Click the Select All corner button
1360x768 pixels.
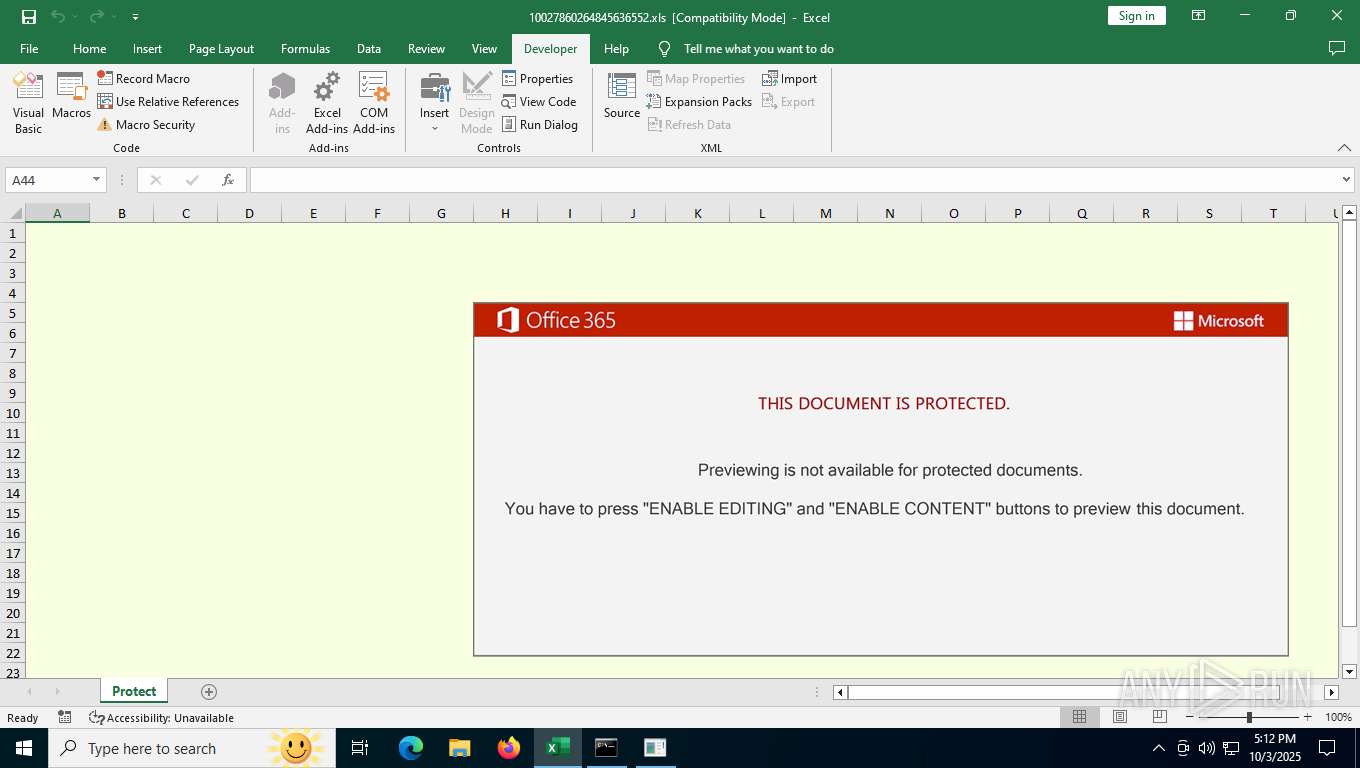click(x=13, y=213)
